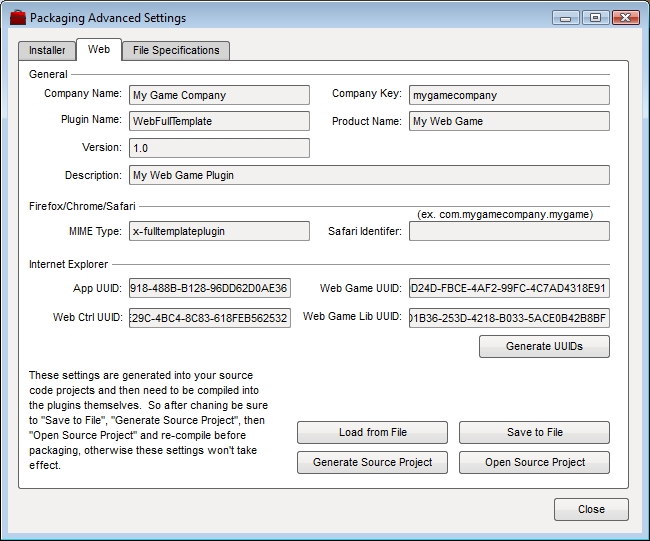Click the 'Internet Explorer' section heading
Image resolution: width=650 pixels, height=541 pixels.
68,264
